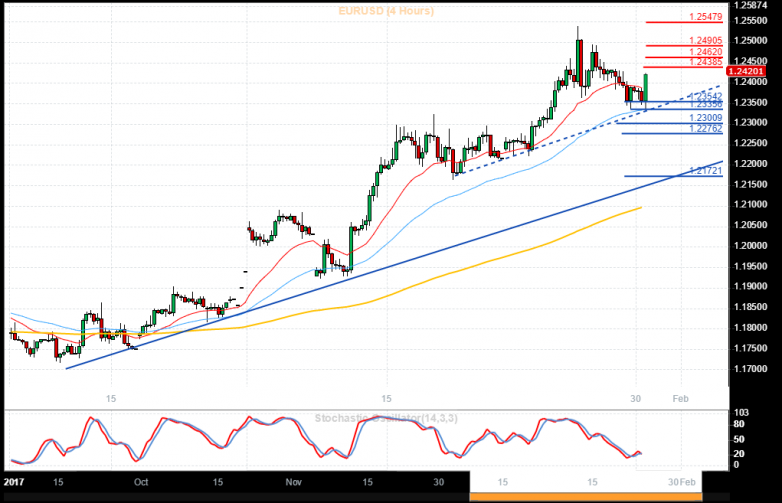Click the 1.22000 price axis value
Screen dimensions: 782x503
[751, 164]
